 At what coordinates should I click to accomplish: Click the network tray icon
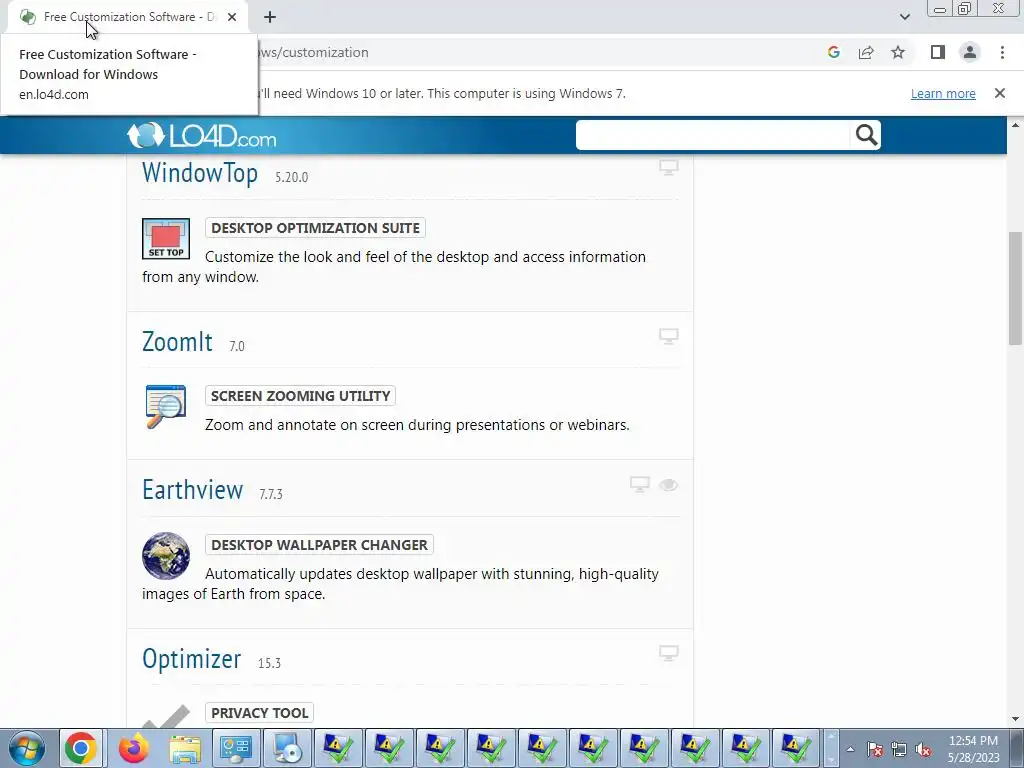point(899,749)
